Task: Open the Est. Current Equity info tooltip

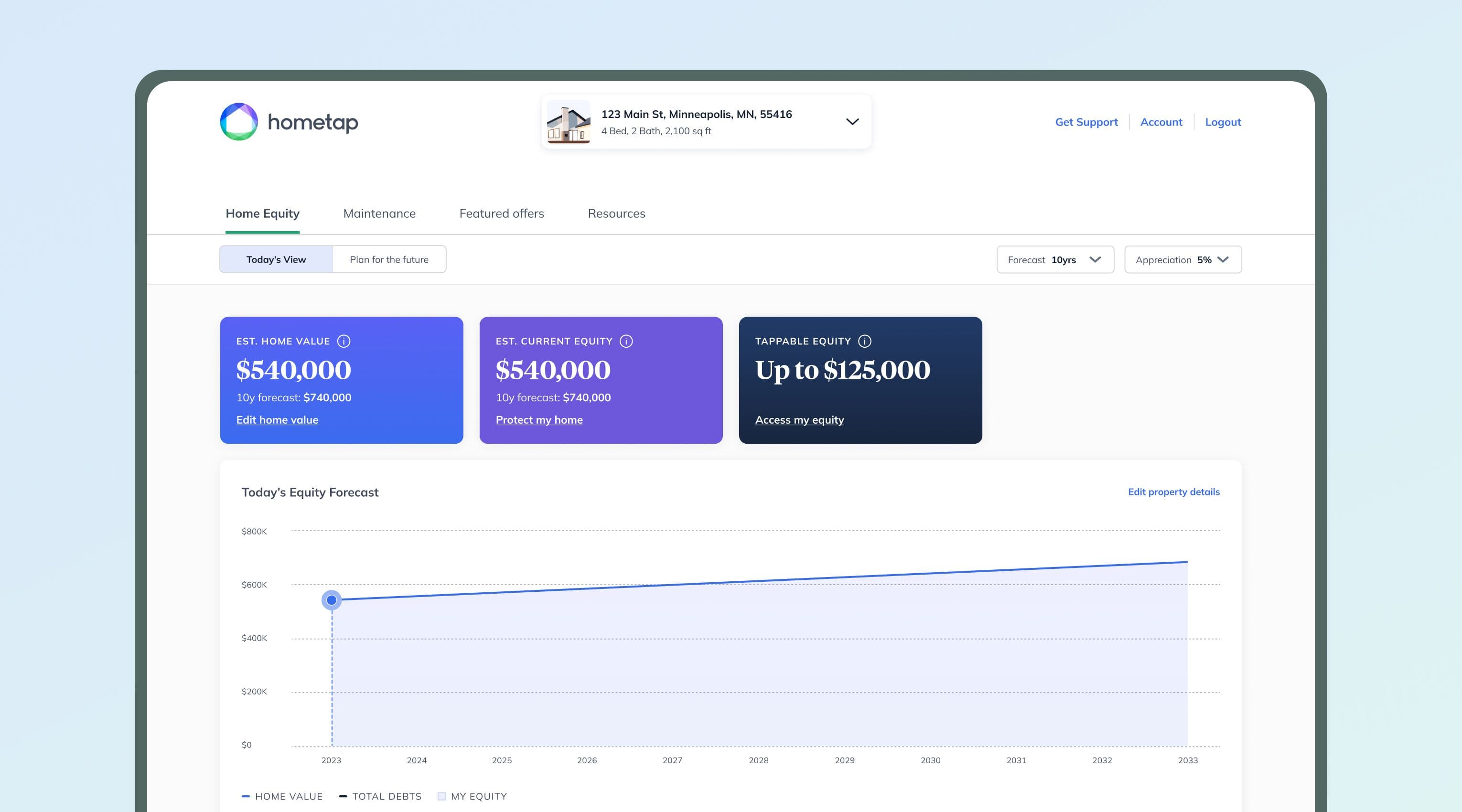Action: (627, 341)
